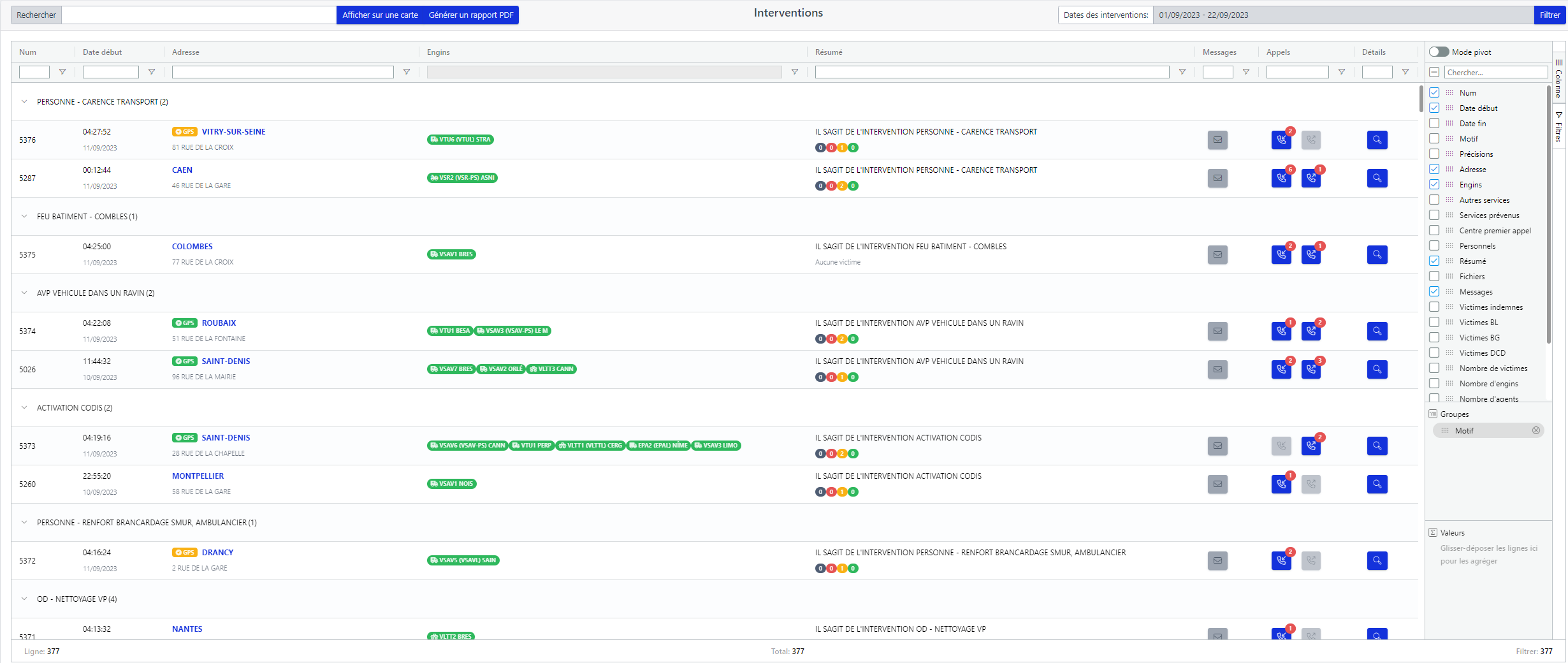Open message envelope icon for intervention 5260
This screenshot has height=663, width=1568.
[x=1217, y=484]
